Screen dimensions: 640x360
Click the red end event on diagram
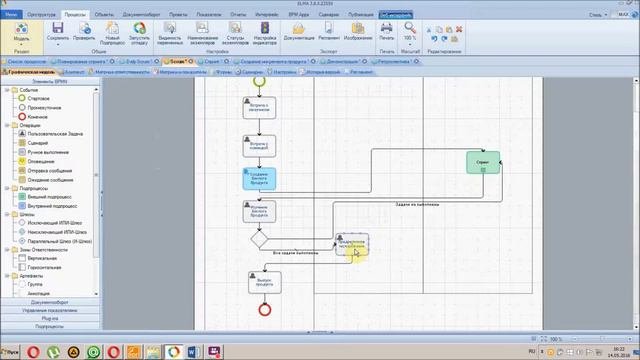click(264, 310)
